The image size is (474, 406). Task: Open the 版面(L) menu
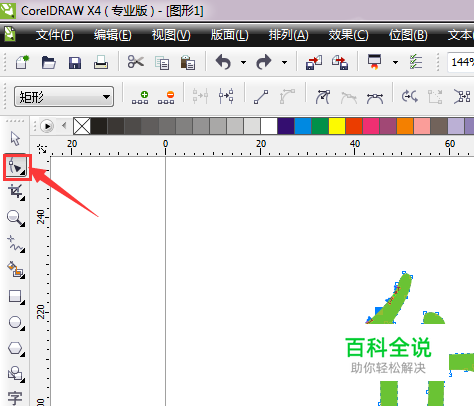click(229, 35)
